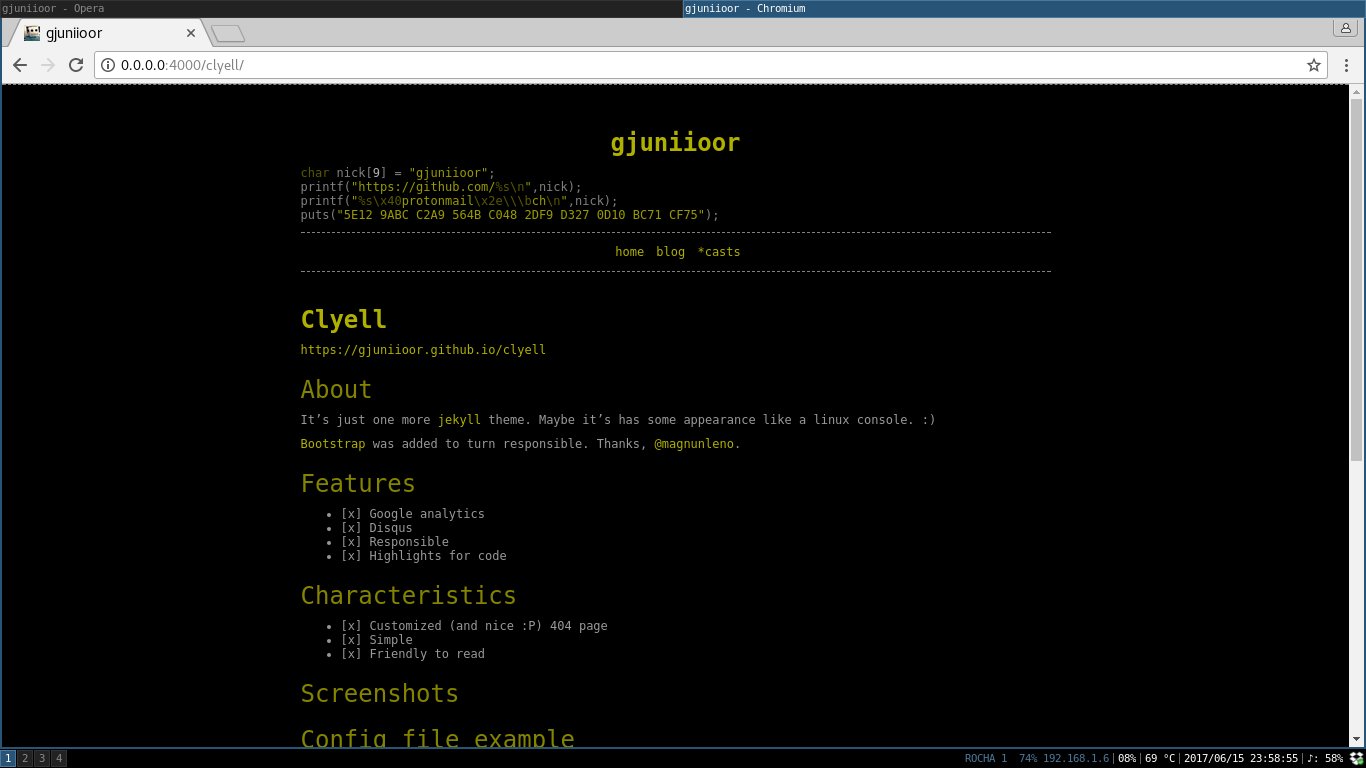The image size is (1366, 768).
Task: Open site information via the circled-i icon
Action: click(106, 65)
